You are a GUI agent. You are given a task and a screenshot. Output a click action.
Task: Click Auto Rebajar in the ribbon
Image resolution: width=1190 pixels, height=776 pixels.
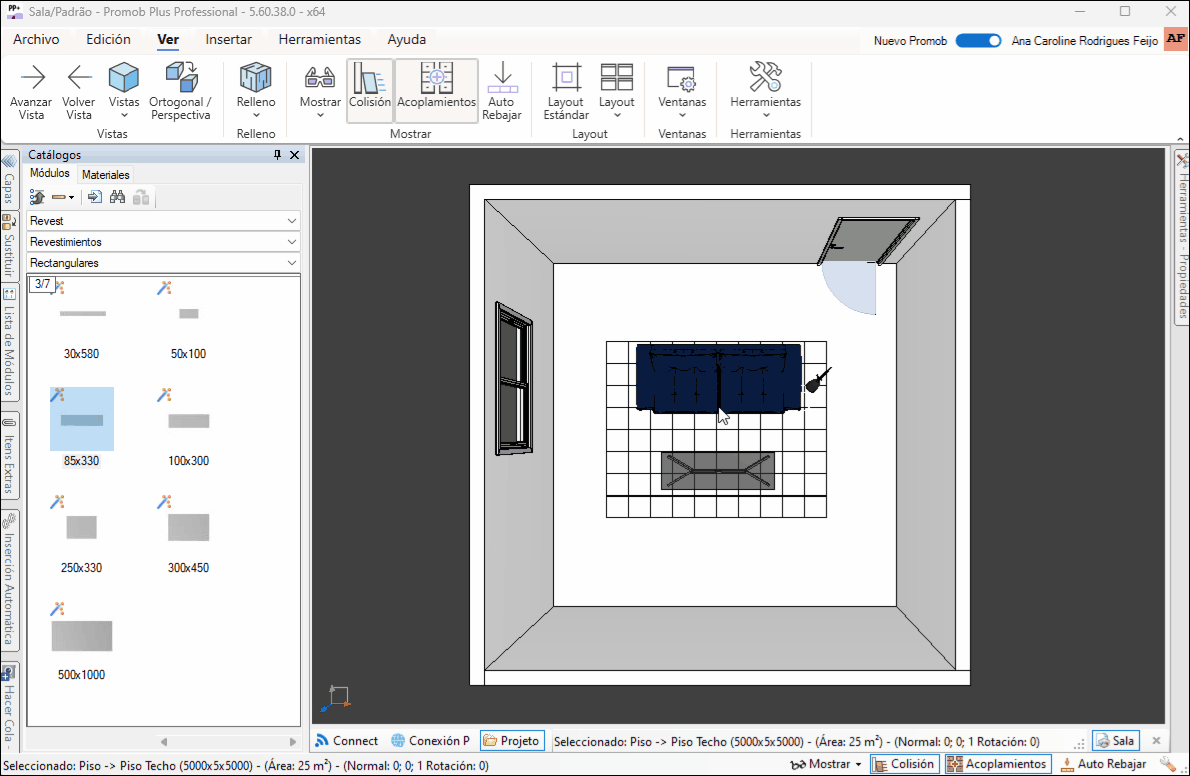coord(502,90)
